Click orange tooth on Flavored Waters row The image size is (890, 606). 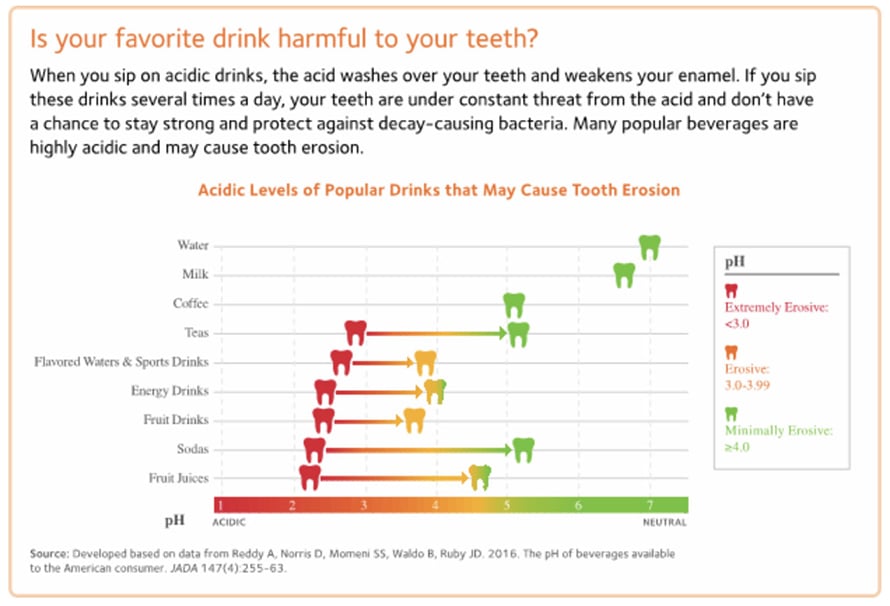pos(425,362)
